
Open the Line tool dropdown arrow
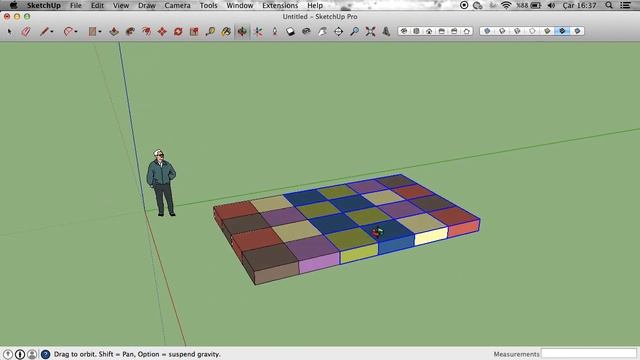pos(52,32)
